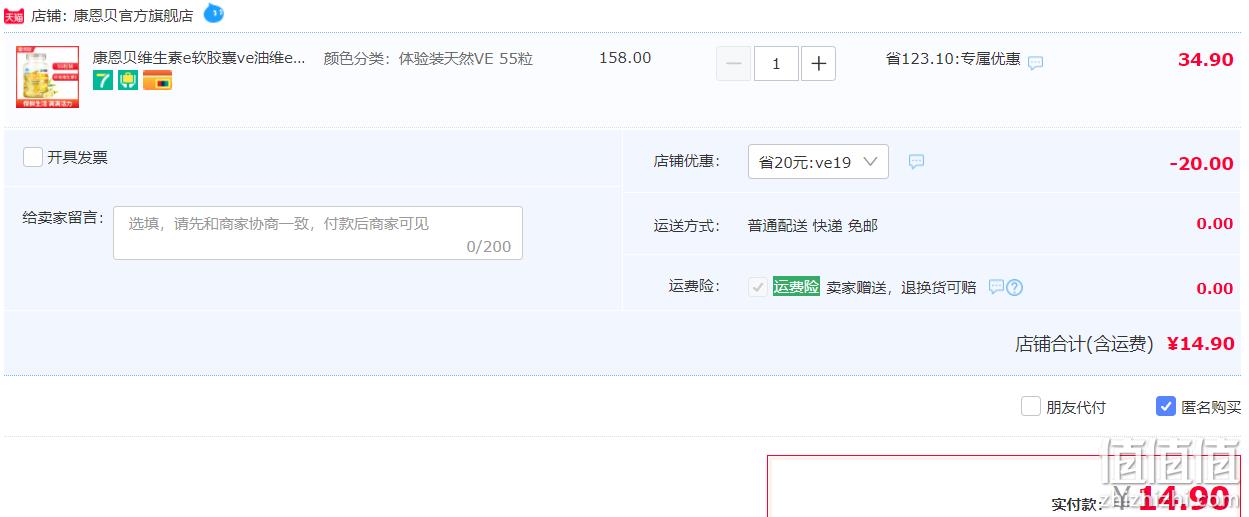This screenshot has height=517, width=1249.
Task: Click the 省123.10:专属优惠 discount text
Action: [953, 59]
